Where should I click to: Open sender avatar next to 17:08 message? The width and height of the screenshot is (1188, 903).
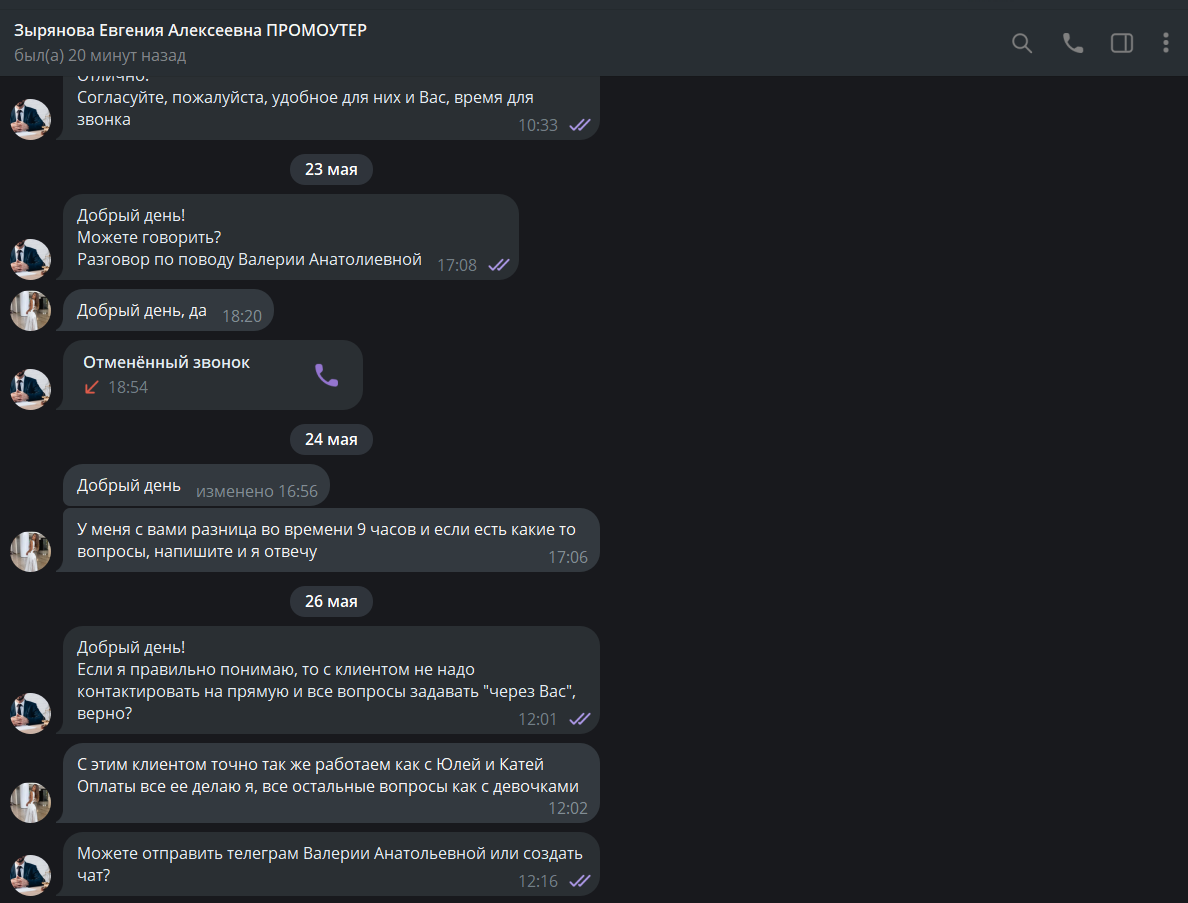click(30, 260)
